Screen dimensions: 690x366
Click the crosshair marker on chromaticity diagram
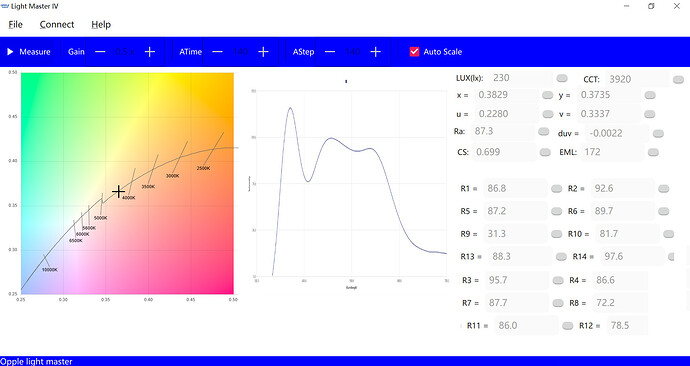118,191
